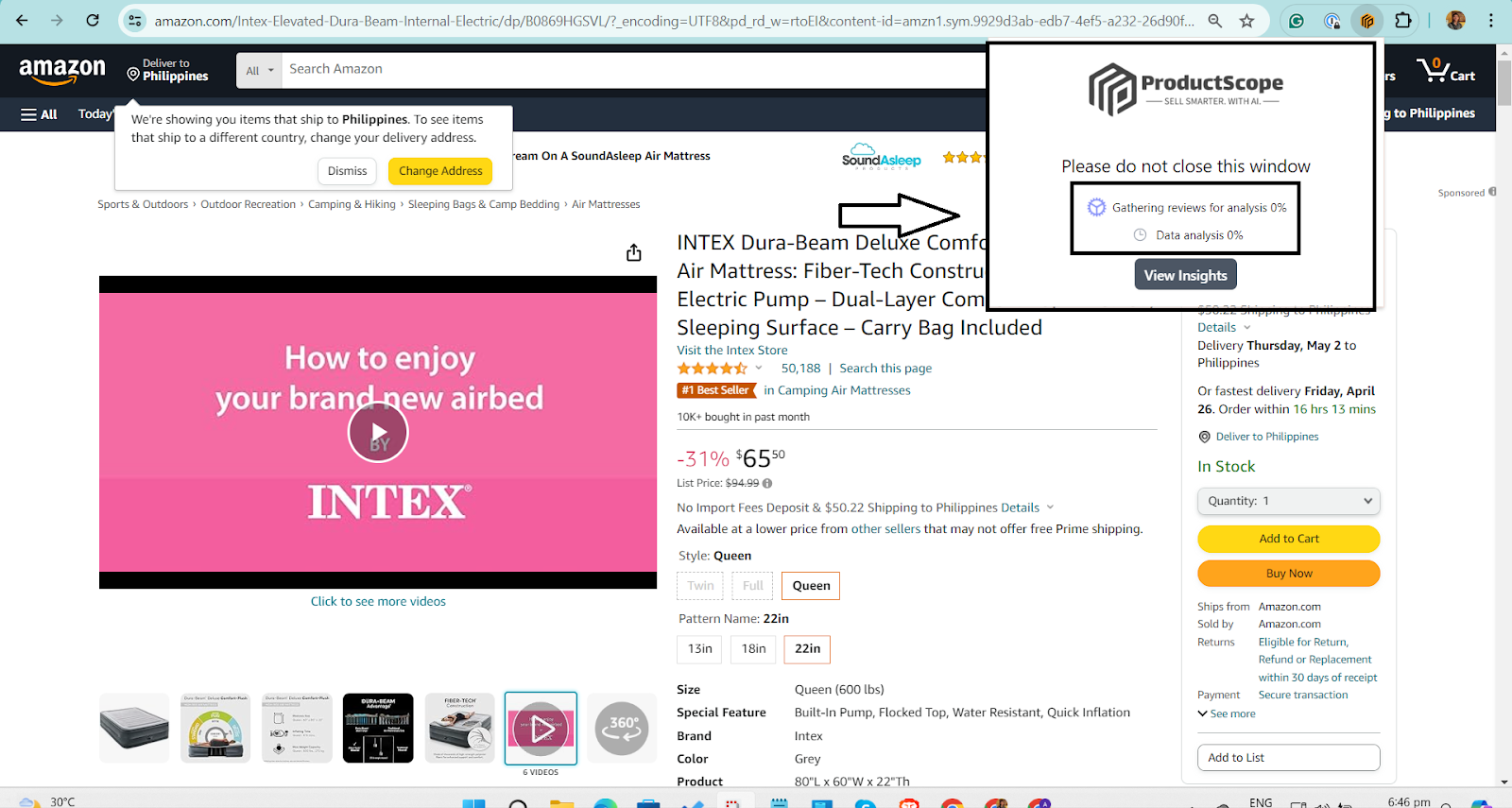Screen dimensions: 1512x808
Task: Click Add to Cart button
Action: coord(1289,539)
